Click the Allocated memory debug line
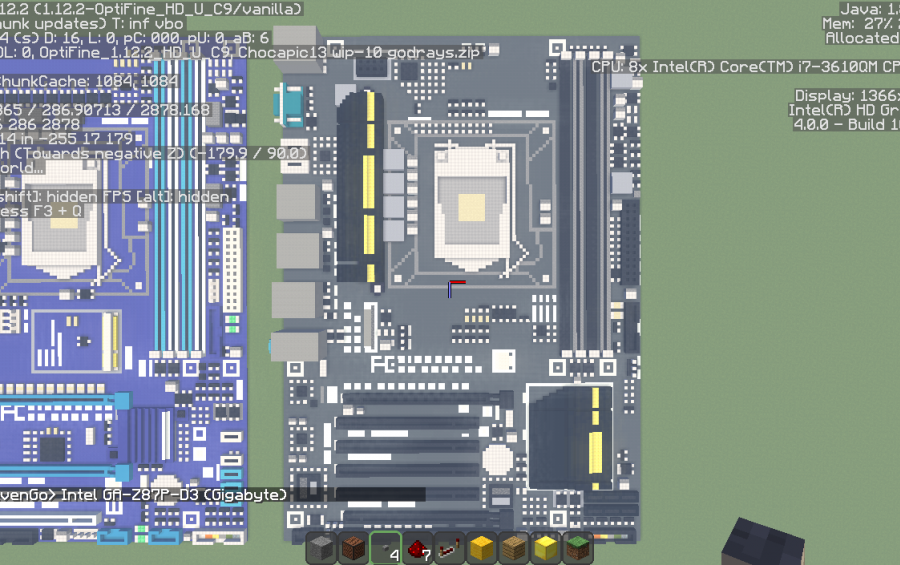This screenshot has width=900, height=565. click(x=862, y=38)
